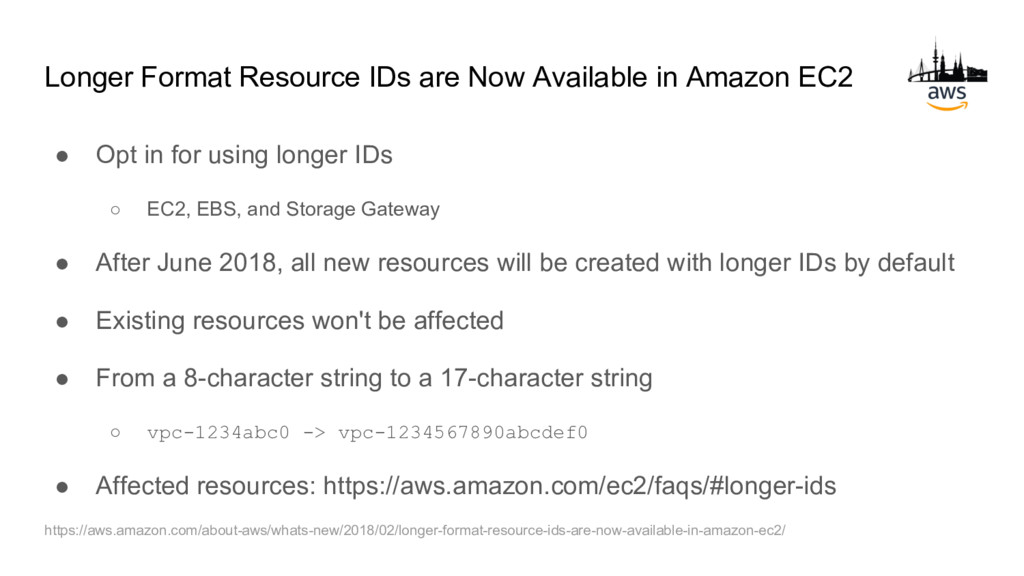The width and height of the screenshot is (1024, 576).
Task: Click the hollow bullet before 'EC2, EBS'
Action: (116, 210)
